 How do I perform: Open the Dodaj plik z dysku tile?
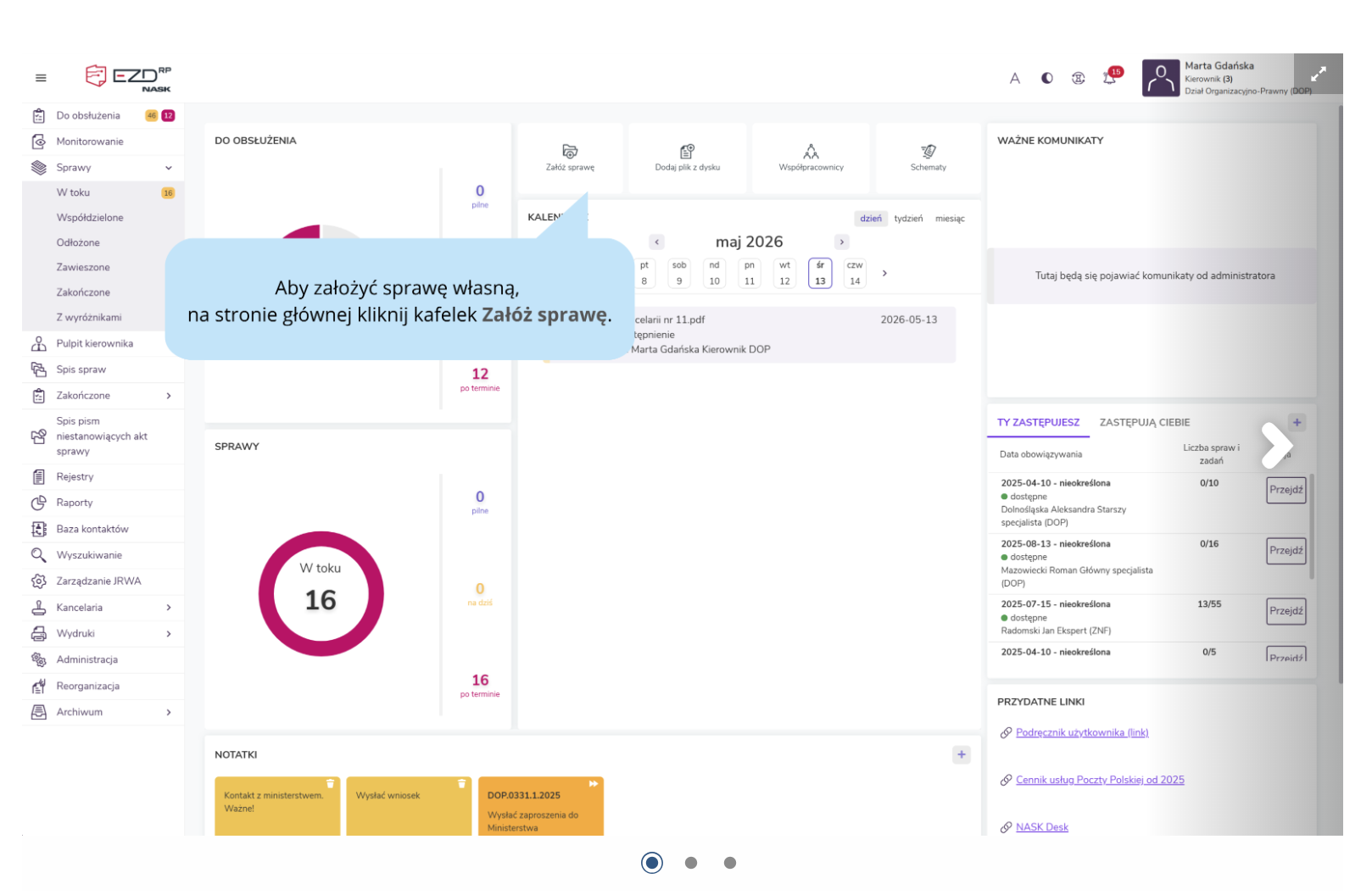pyautogui.click(x=688, y=158)
